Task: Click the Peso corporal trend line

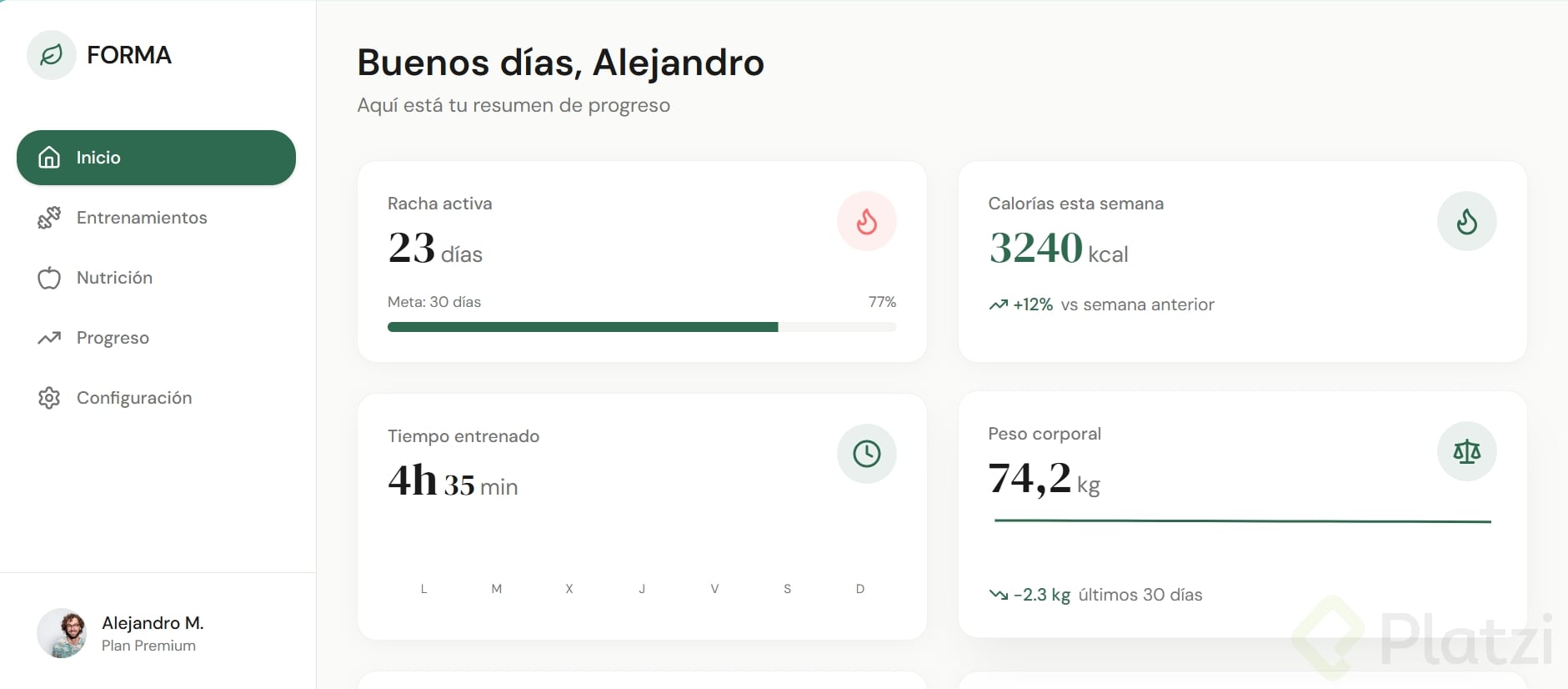Action: [1242, 521]
